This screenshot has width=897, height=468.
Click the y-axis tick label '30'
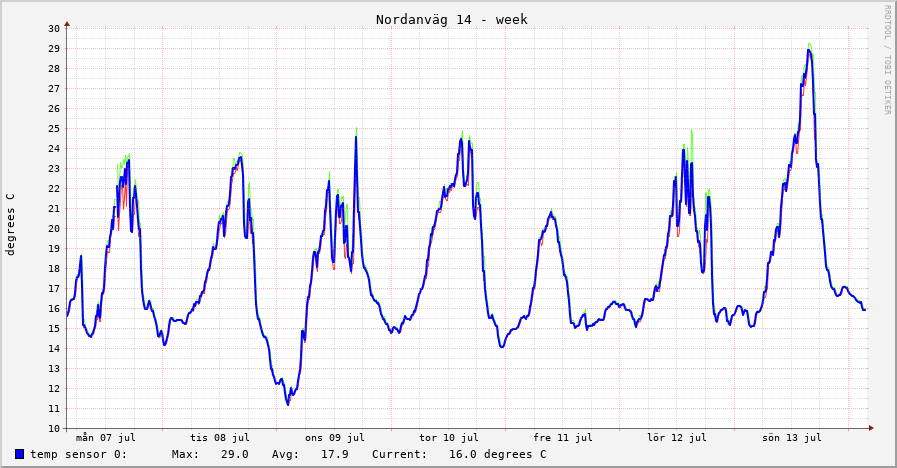(54, 29)
